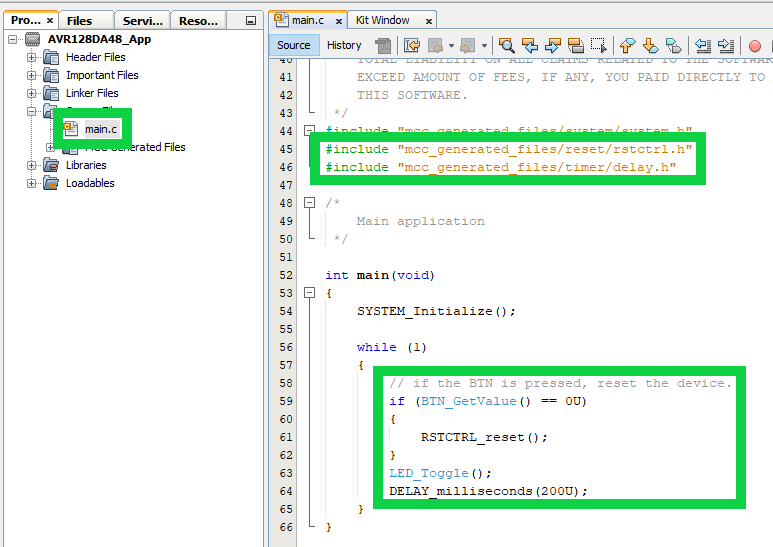The image size is (773, 547).
Task: Open the Files panel tab
Action: coord(80,20)
